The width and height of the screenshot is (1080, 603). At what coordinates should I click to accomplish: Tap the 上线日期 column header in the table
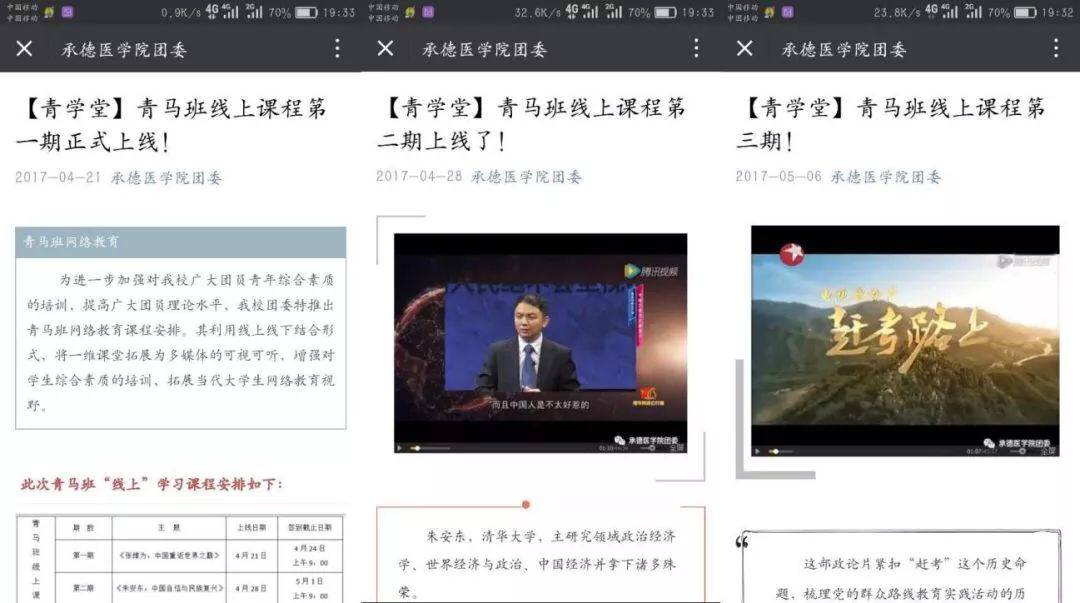[251, 528]
